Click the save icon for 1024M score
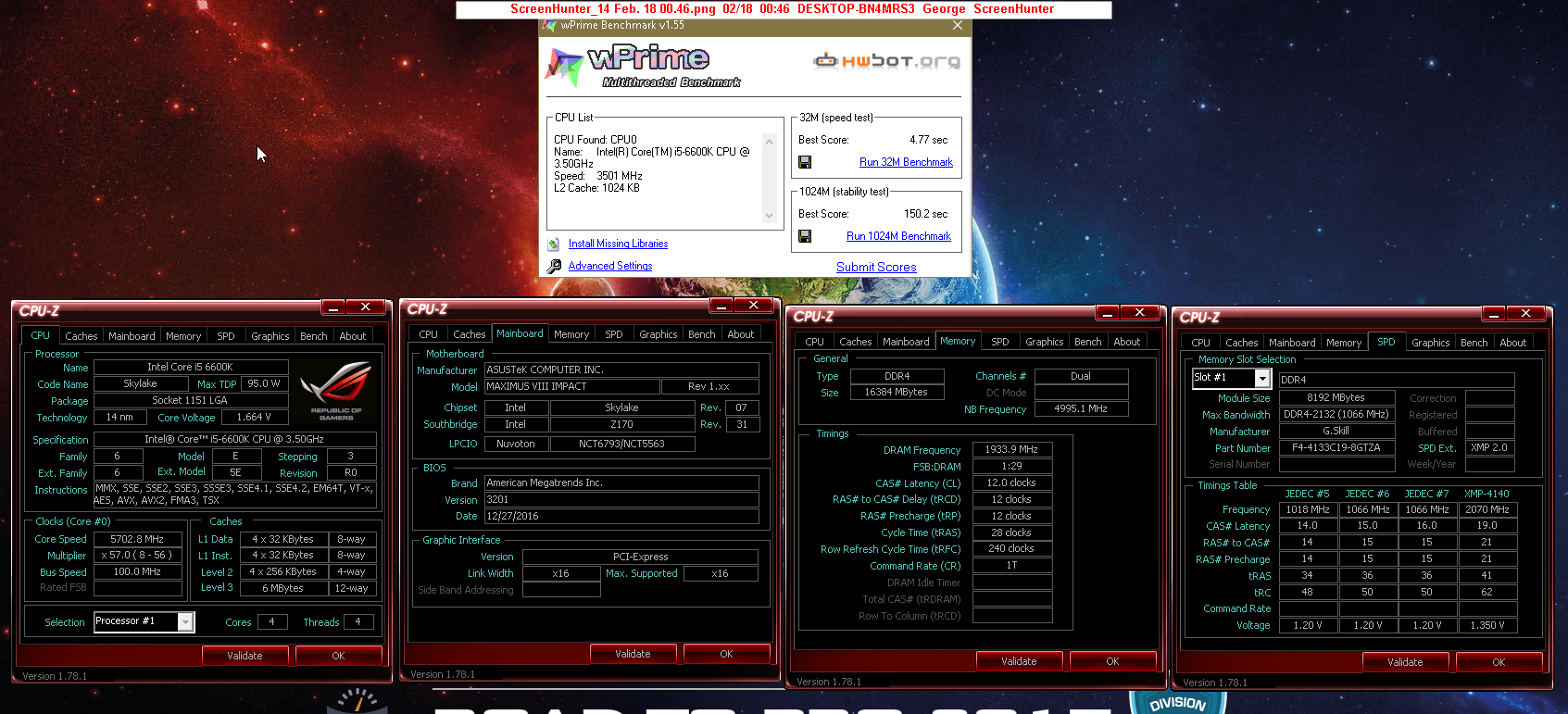 click(805, 236)
